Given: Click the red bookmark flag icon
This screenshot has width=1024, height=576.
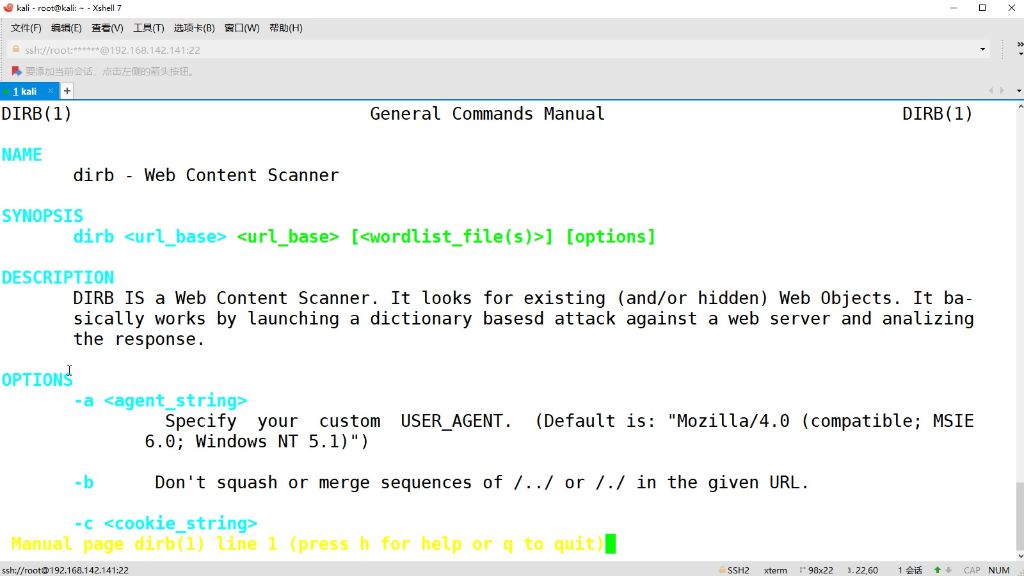Looking at the screenshot, I should point(16,71).
